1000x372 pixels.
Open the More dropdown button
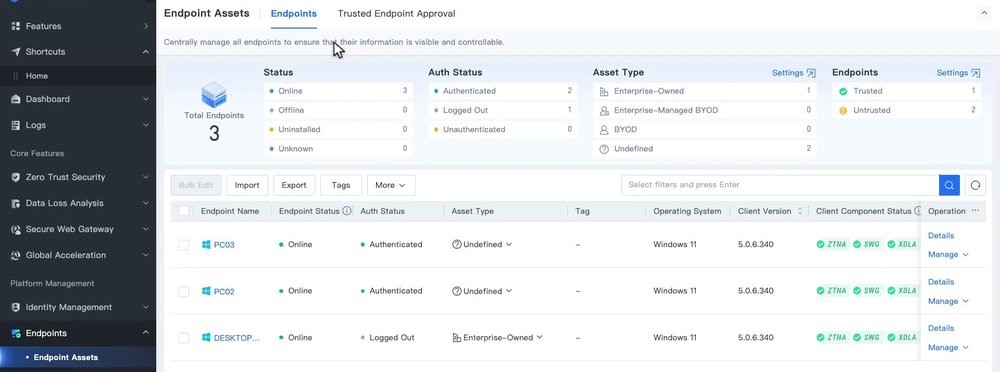coord(391,185)
